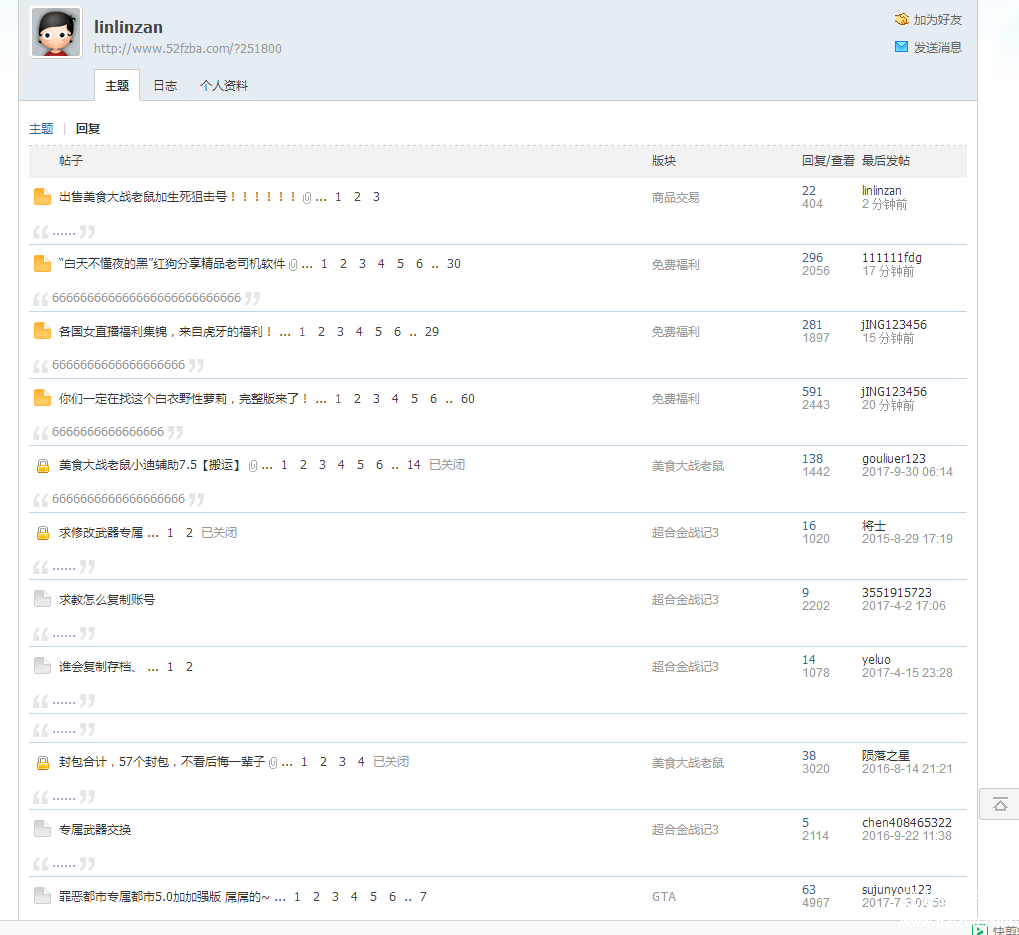The width and height of the screenshot is (1019, 935).
Task: Open the GTA board link
Action: tap(664, 897)
